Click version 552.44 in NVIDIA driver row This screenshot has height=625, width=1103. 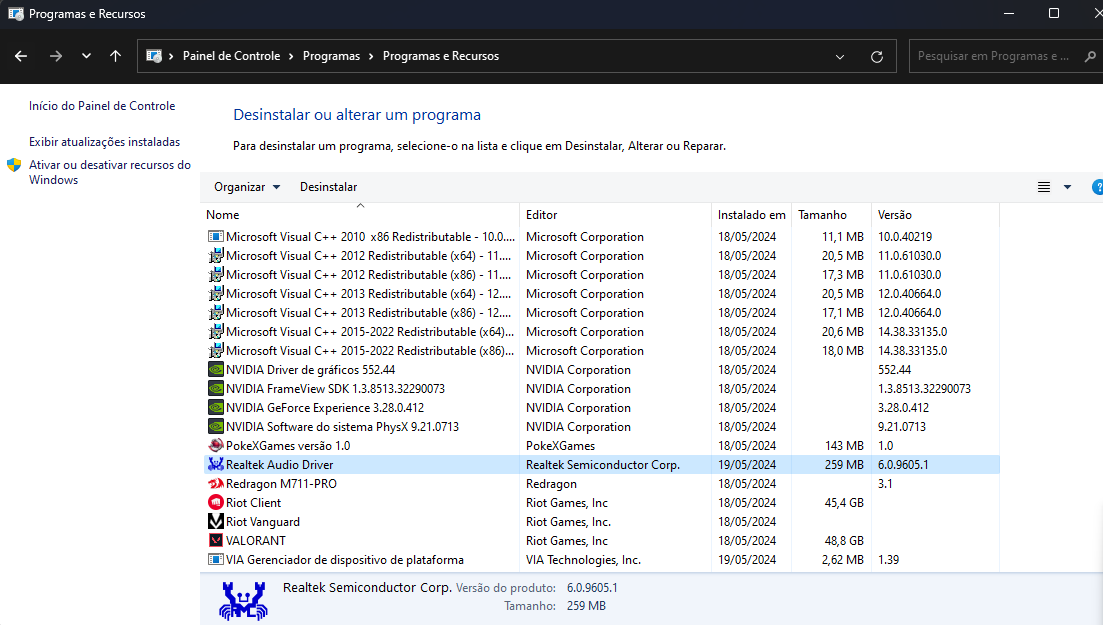895,370
